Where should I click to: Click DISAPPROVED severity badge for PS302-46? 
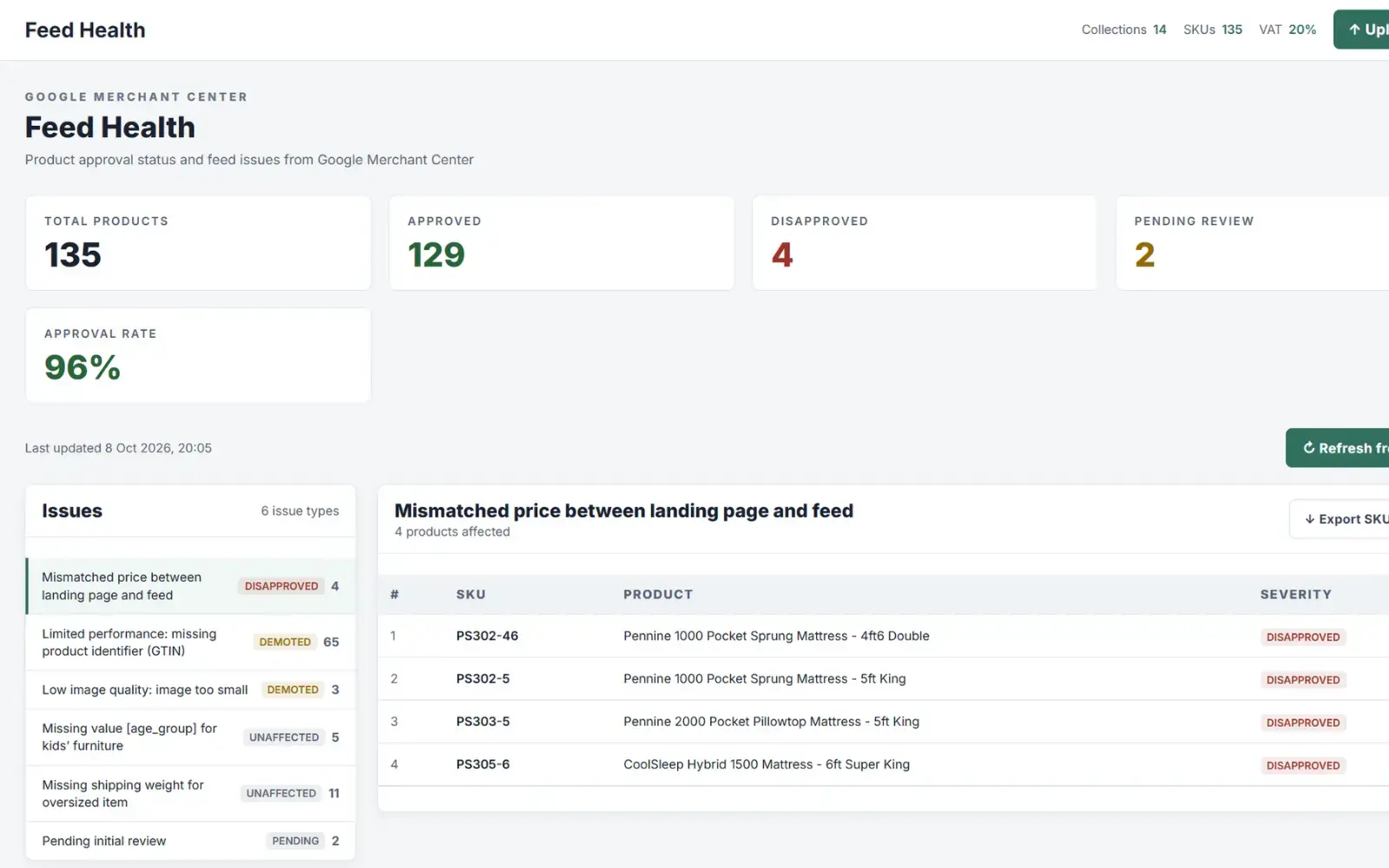(x=1303, y=637)
